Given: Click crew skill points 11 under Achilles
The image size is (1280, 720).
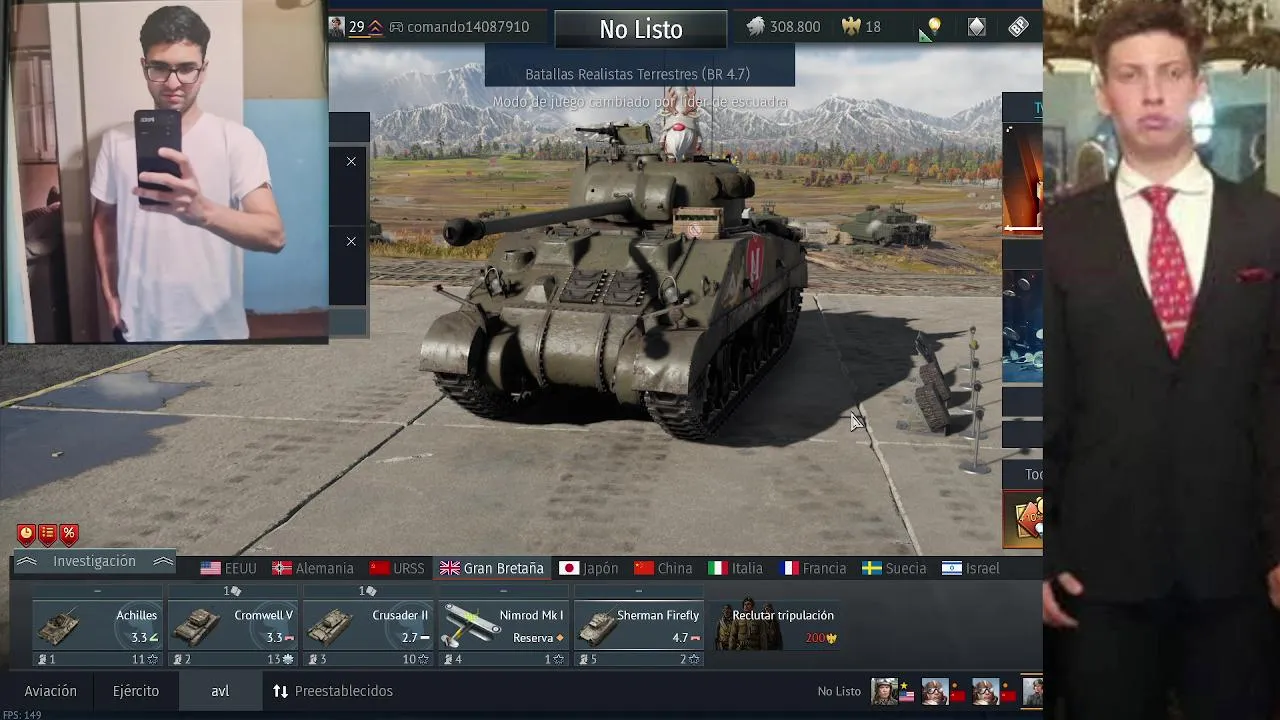Looking at the screenshot, I should click(x=145, y=659).
